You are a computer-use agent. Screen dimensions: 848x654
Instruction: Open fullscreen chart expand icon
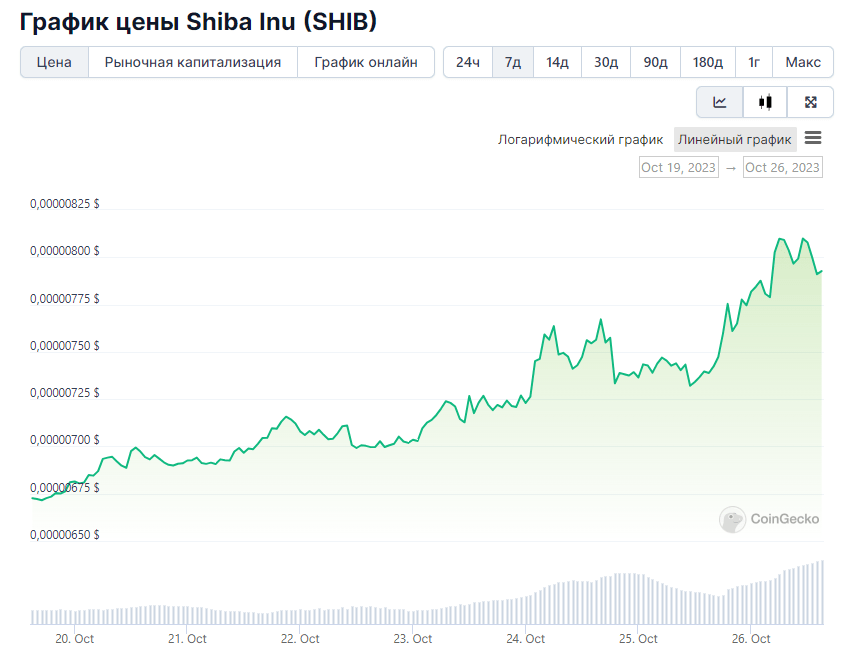810,102
